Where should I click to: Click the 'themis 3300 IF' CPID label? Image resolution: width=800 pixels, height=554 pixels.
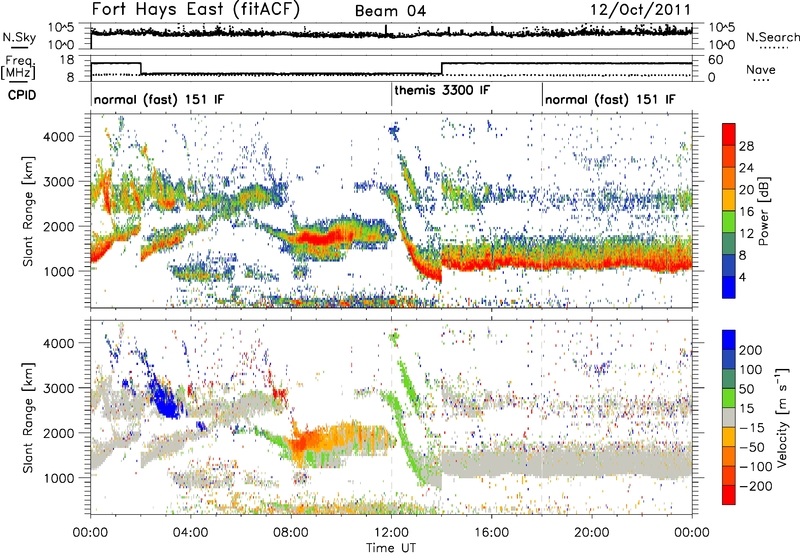pos(442,90)
